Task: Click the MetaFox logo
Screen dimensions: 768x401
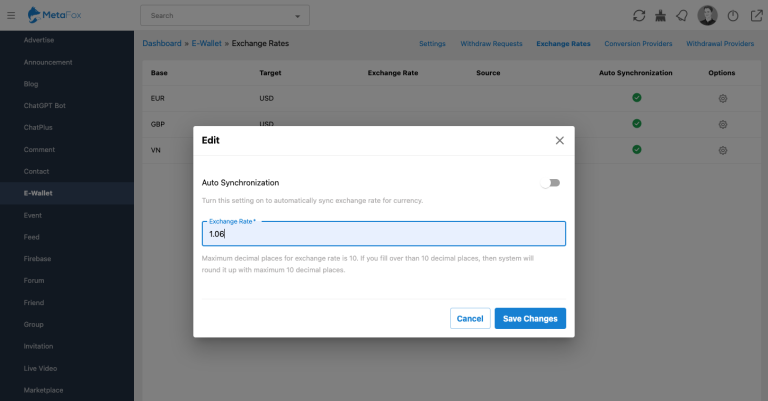Action: click(x=54, y=15)
